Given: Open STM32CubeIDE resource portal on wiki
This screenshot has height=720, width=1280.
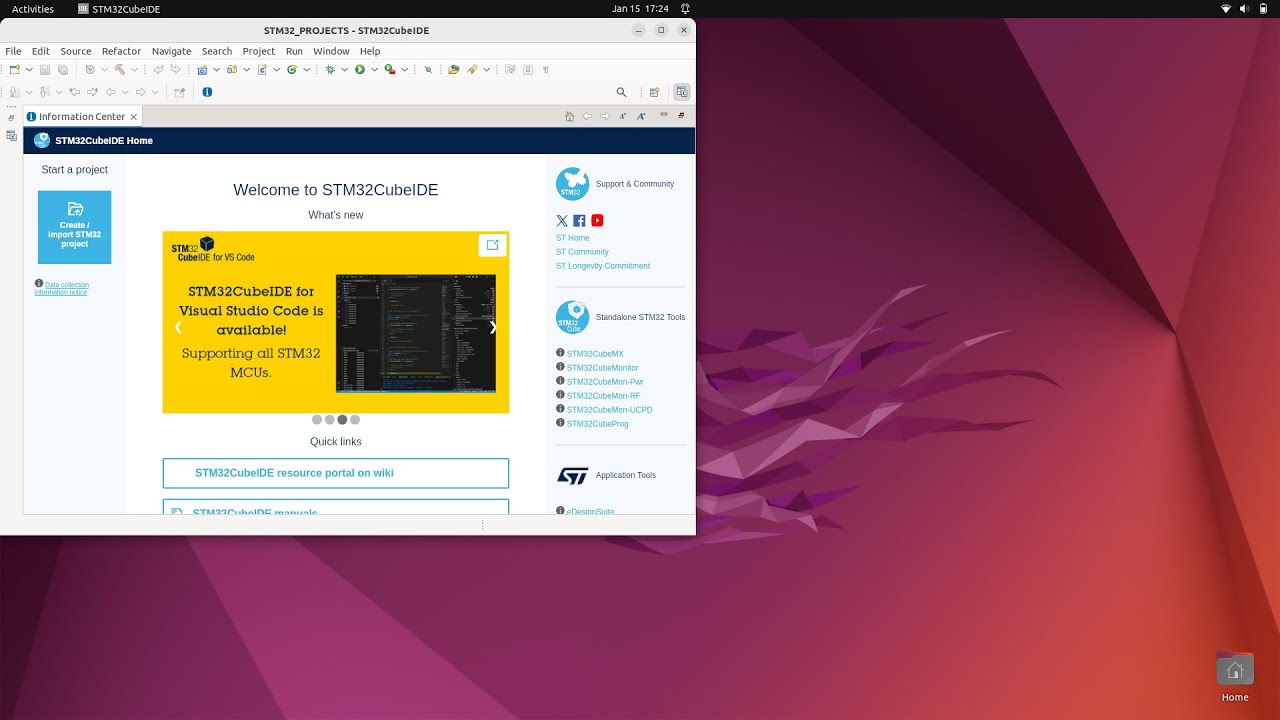Looking at the screenshot, I should click(x=336, y=473).
